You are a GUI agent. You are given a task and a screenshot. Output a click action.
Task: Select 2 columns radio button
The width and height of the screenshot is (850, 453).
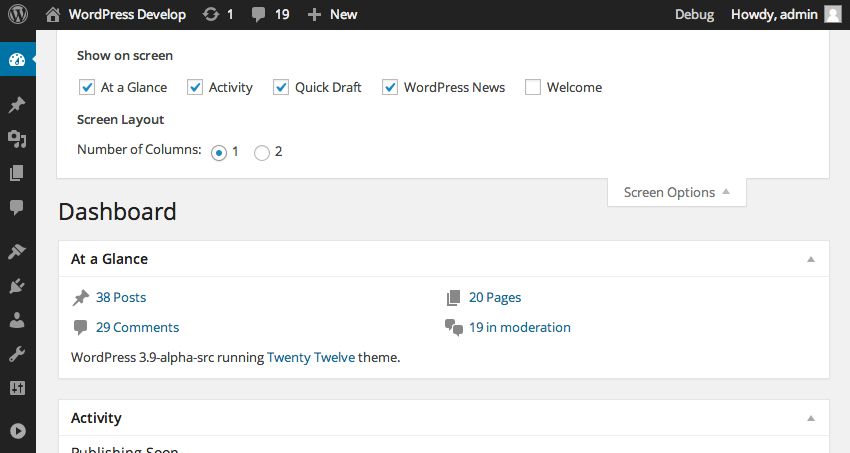tap(262, 153)
